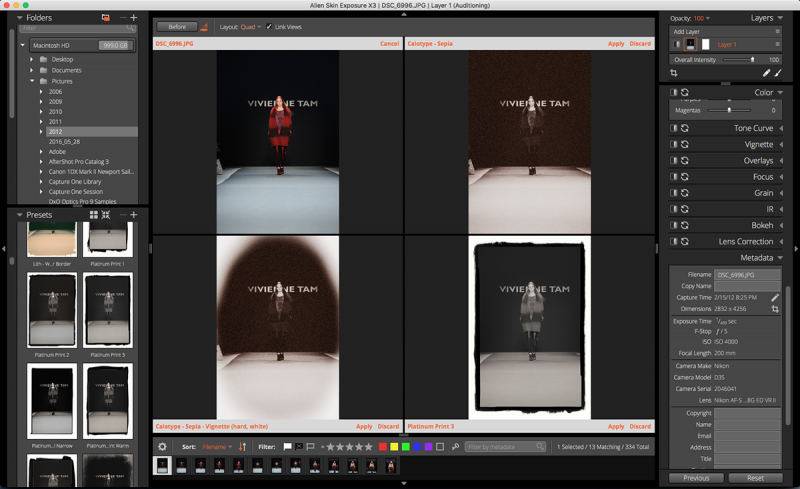Open the Sort Filename dropdown
The image size is (800, 489).
click(x=217, y=447)
